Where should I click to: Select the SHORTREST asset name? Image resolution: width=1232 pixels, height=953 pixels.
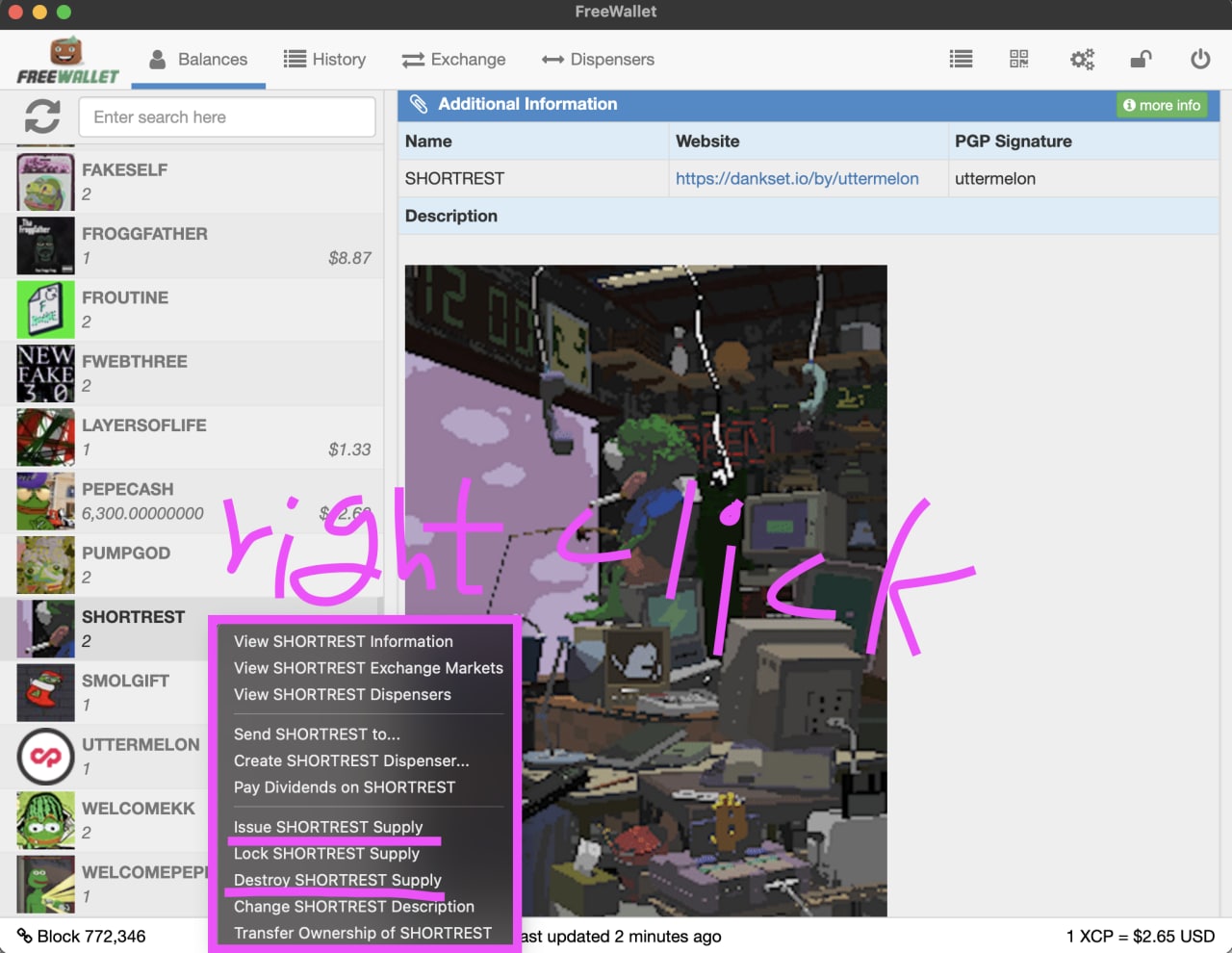click(x=133, y=617)
